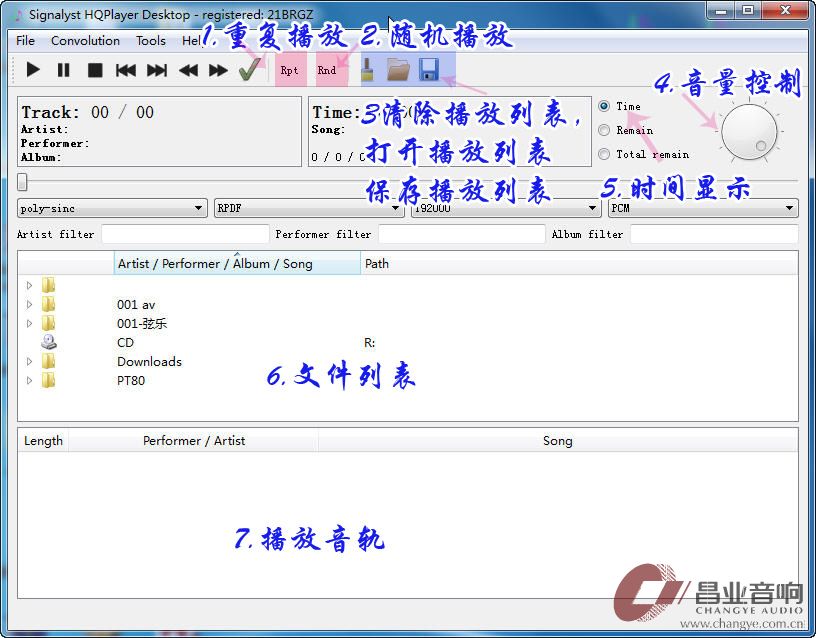
Task: Skip to the previous track
Action: [x=126, y=70]
